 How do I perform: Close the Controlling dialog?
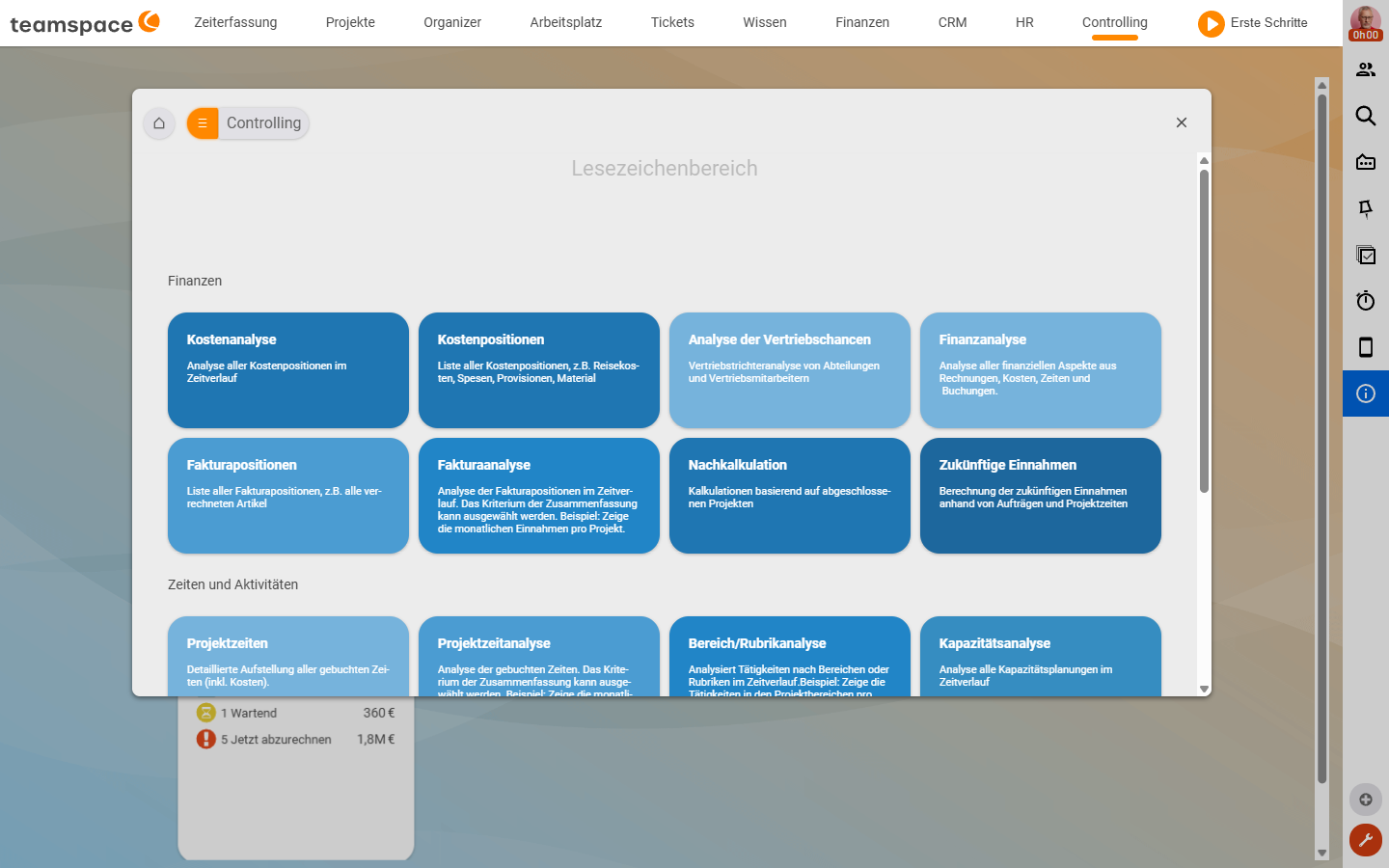1182,122
